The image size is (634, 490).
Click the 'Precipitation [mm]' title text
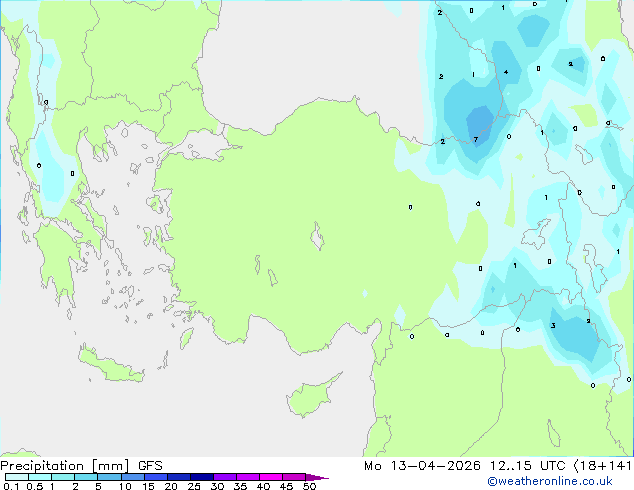pyautogui.click(x=65, y=466)
